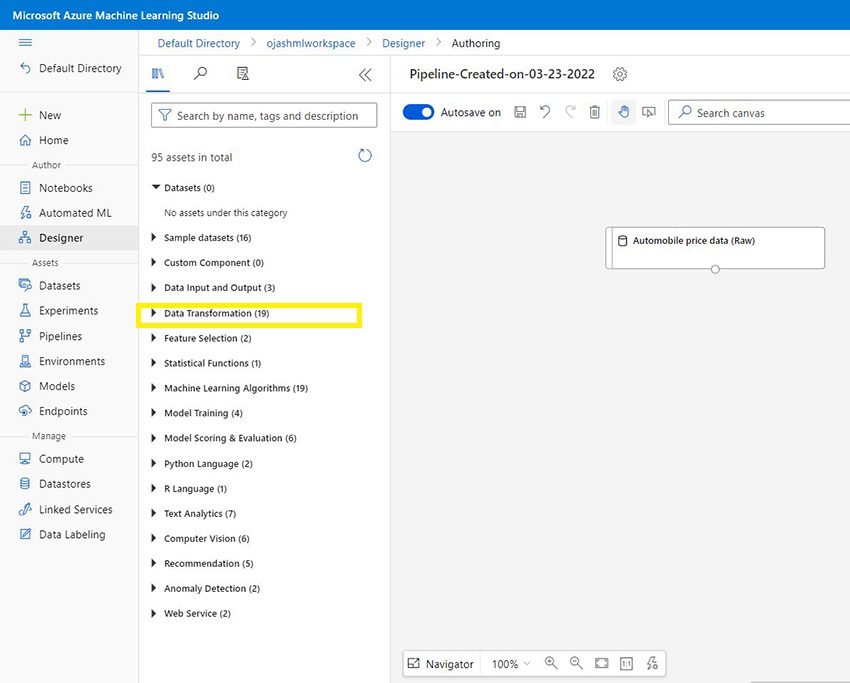Open the 100% zoom level dropdown
Screen dimensions: 850x683
511,663
